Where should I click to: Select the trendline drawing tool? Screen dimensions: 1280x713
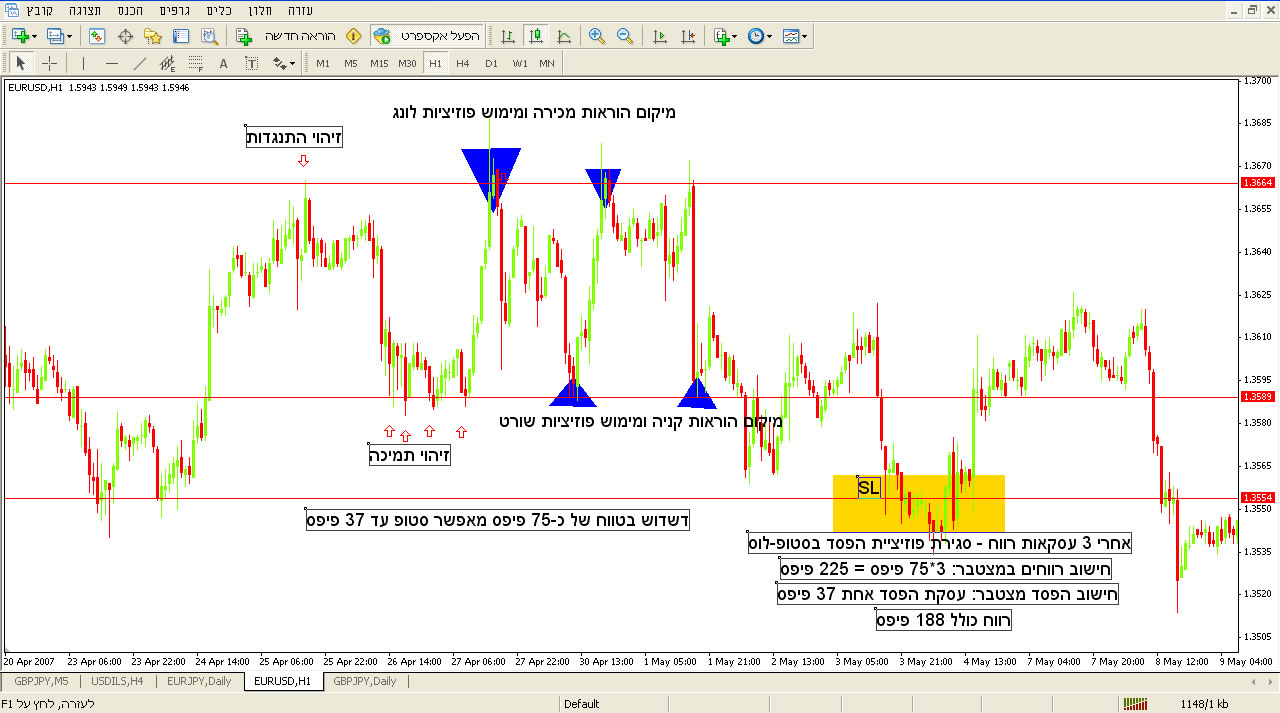pyautogui.click(x=140, y=63)
